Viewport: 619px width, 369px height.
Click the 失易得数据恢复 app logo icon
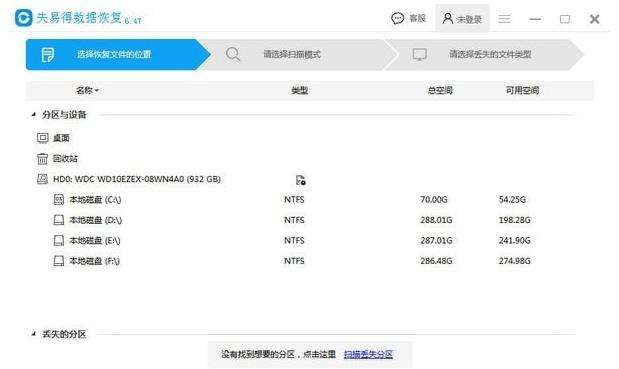(23, 18)
